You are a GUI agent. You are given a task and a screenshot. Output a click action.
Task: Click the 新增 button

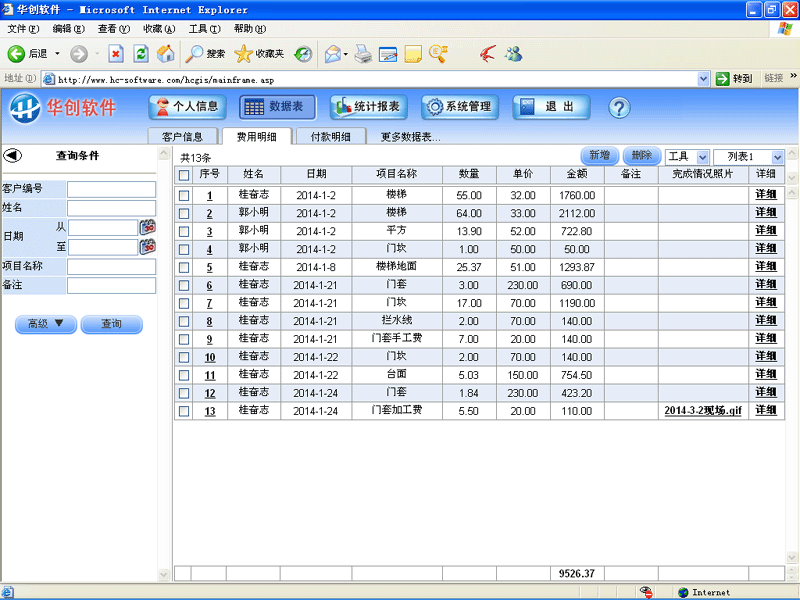(599, 156)
